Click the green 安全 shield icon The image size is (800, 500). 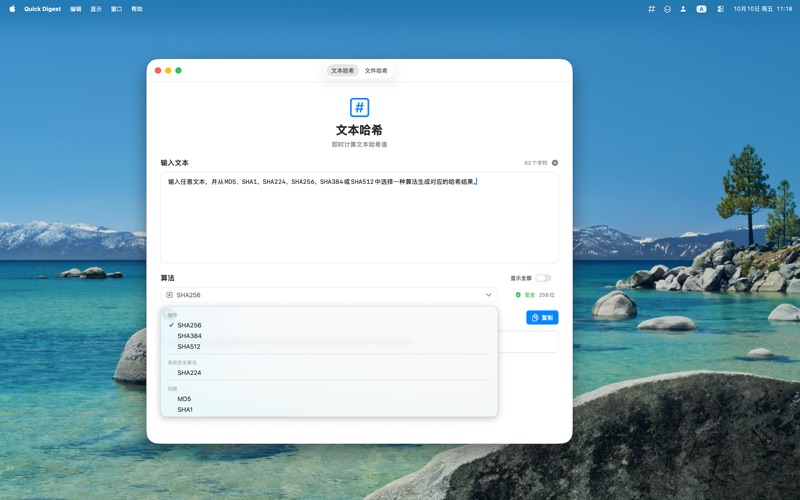point(518,295)
